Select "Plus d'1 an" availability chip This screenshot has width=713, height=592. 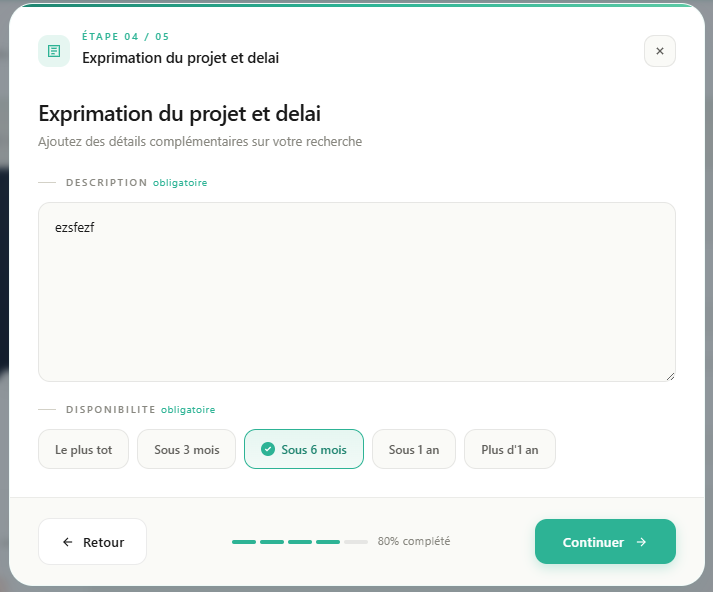click(510, 450)
